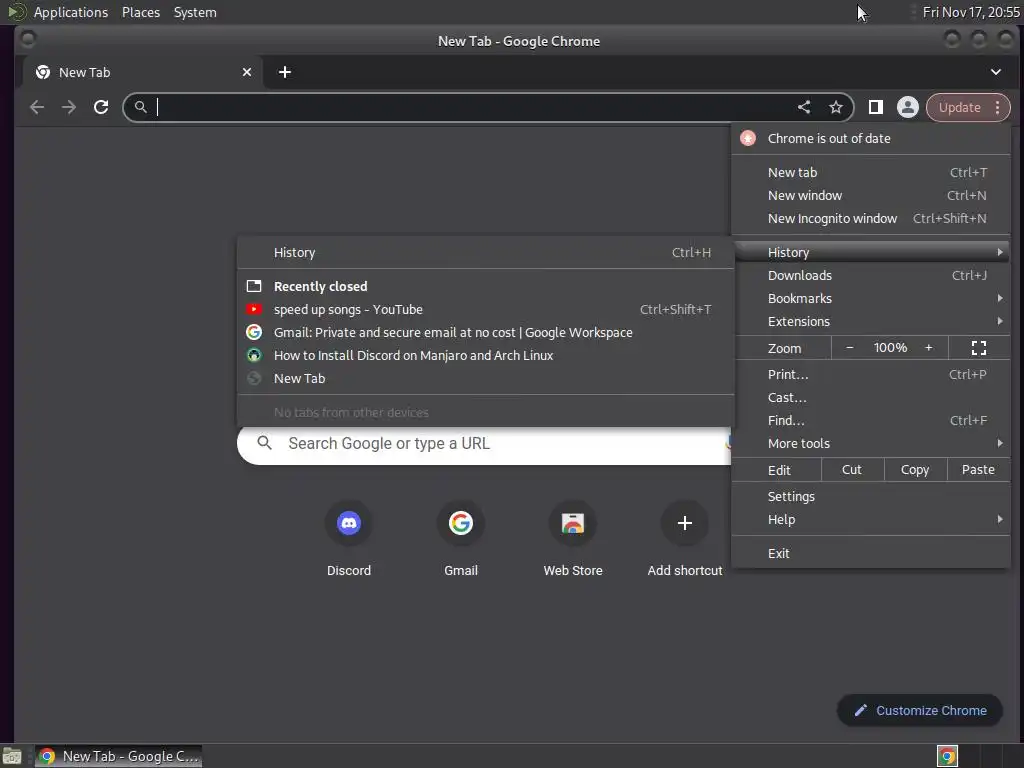Click the Discord shortcut icon

coord(349,523)
